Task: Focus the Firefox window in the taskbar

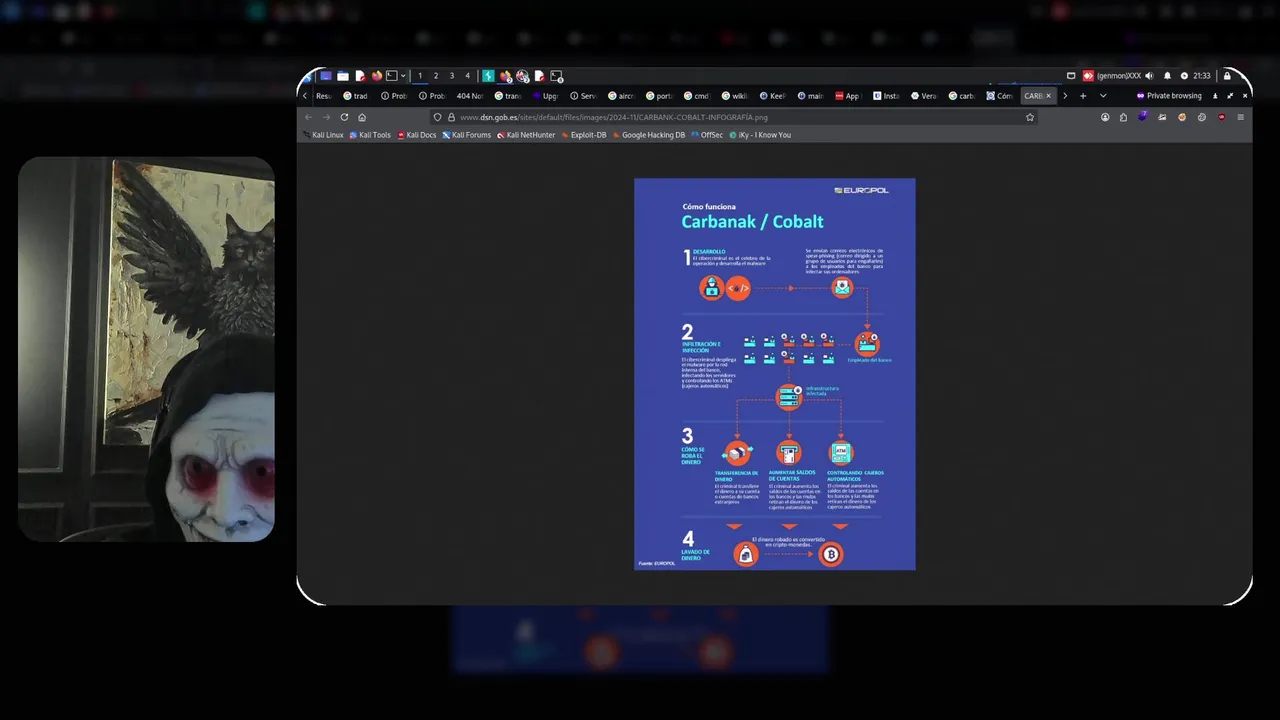Action: click(x=505, y=76)
